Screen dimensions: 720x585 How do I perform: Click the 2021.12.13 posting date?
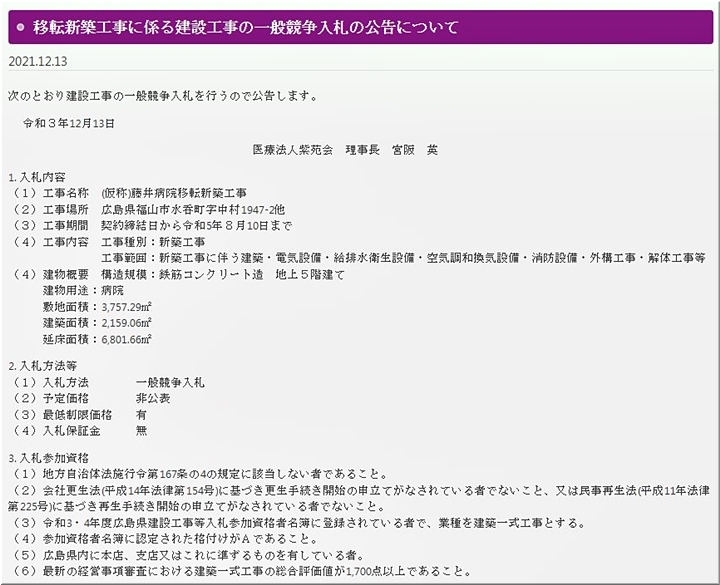pos(37,62)
